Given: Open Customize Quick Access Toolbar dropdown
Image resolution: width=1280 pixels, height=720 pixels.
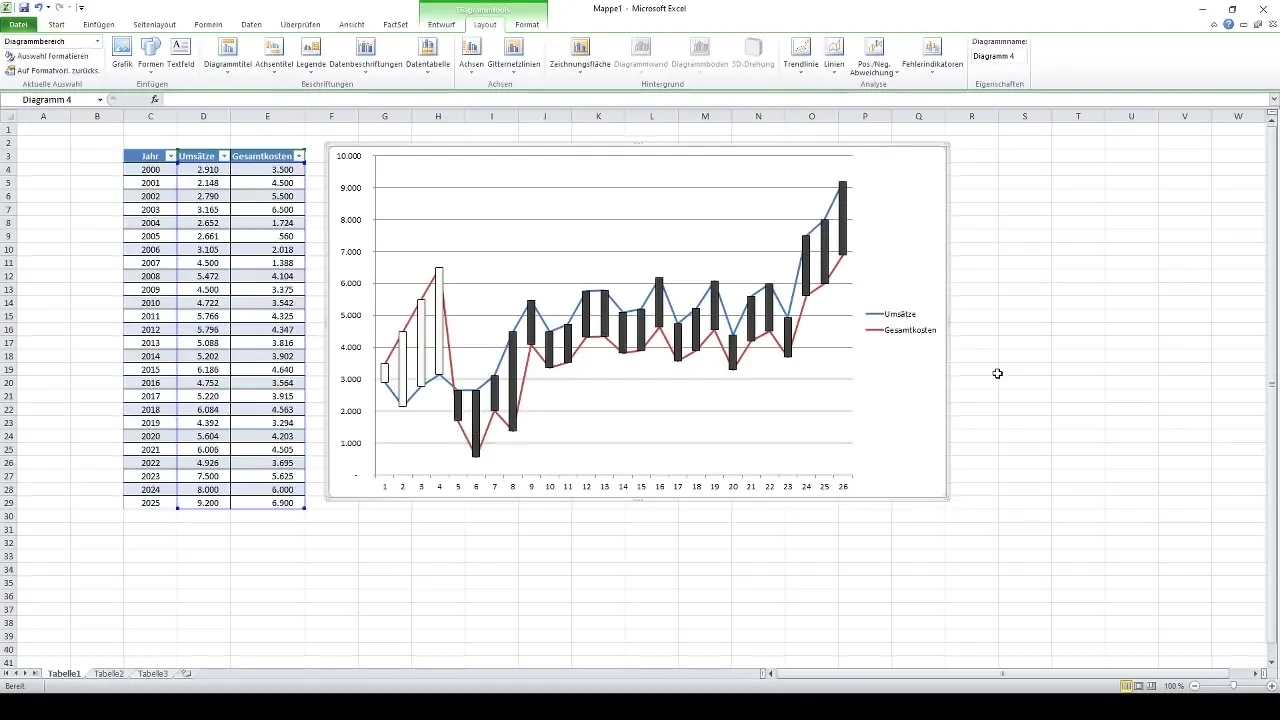Looking at the screenshot, I should pyautogui.click(x=82, y=8).
